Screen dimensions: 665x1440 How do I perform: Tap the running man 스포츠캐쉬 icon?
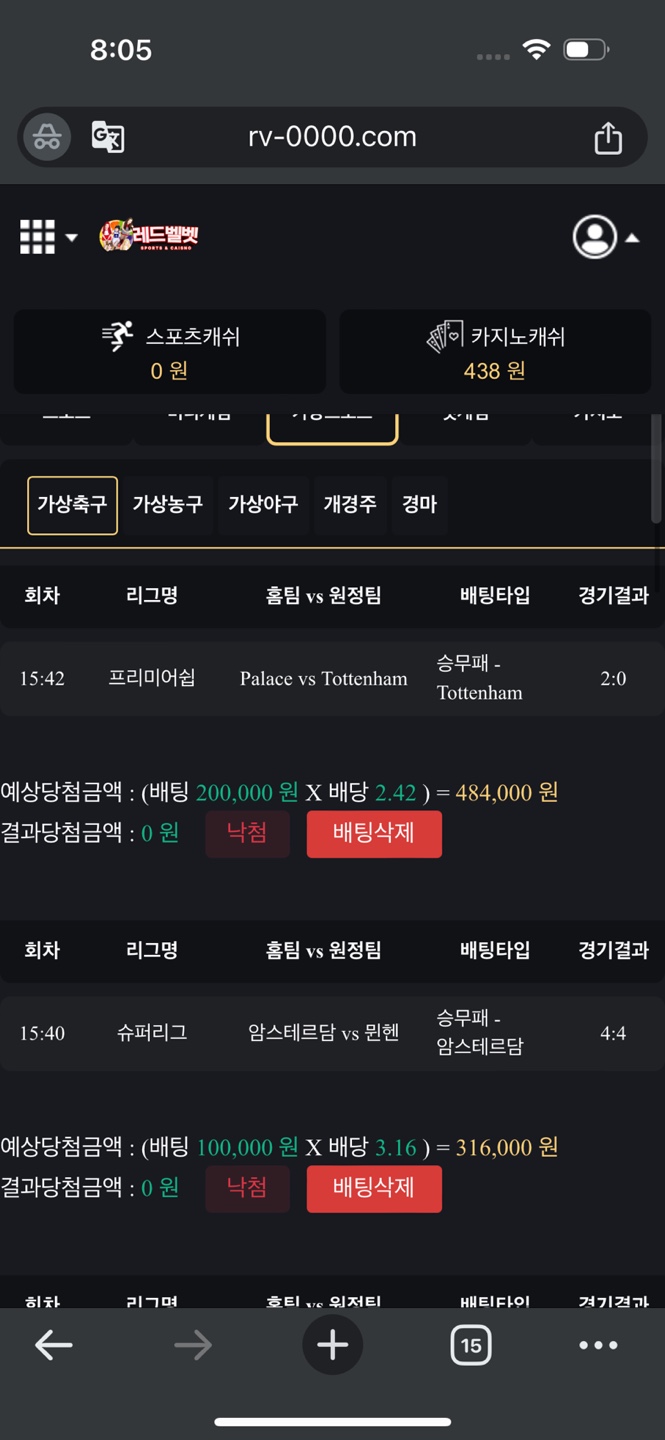point(118,337)
